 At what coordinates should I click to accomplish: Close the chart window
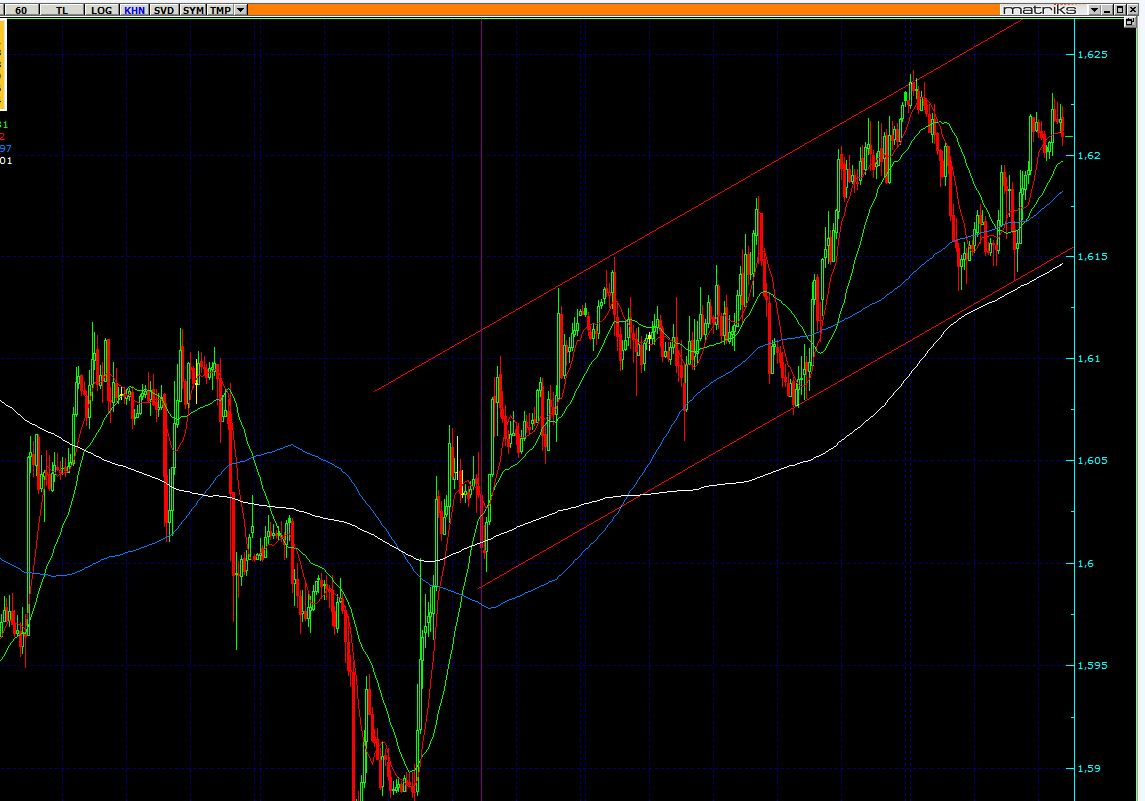pos(1133,9)
